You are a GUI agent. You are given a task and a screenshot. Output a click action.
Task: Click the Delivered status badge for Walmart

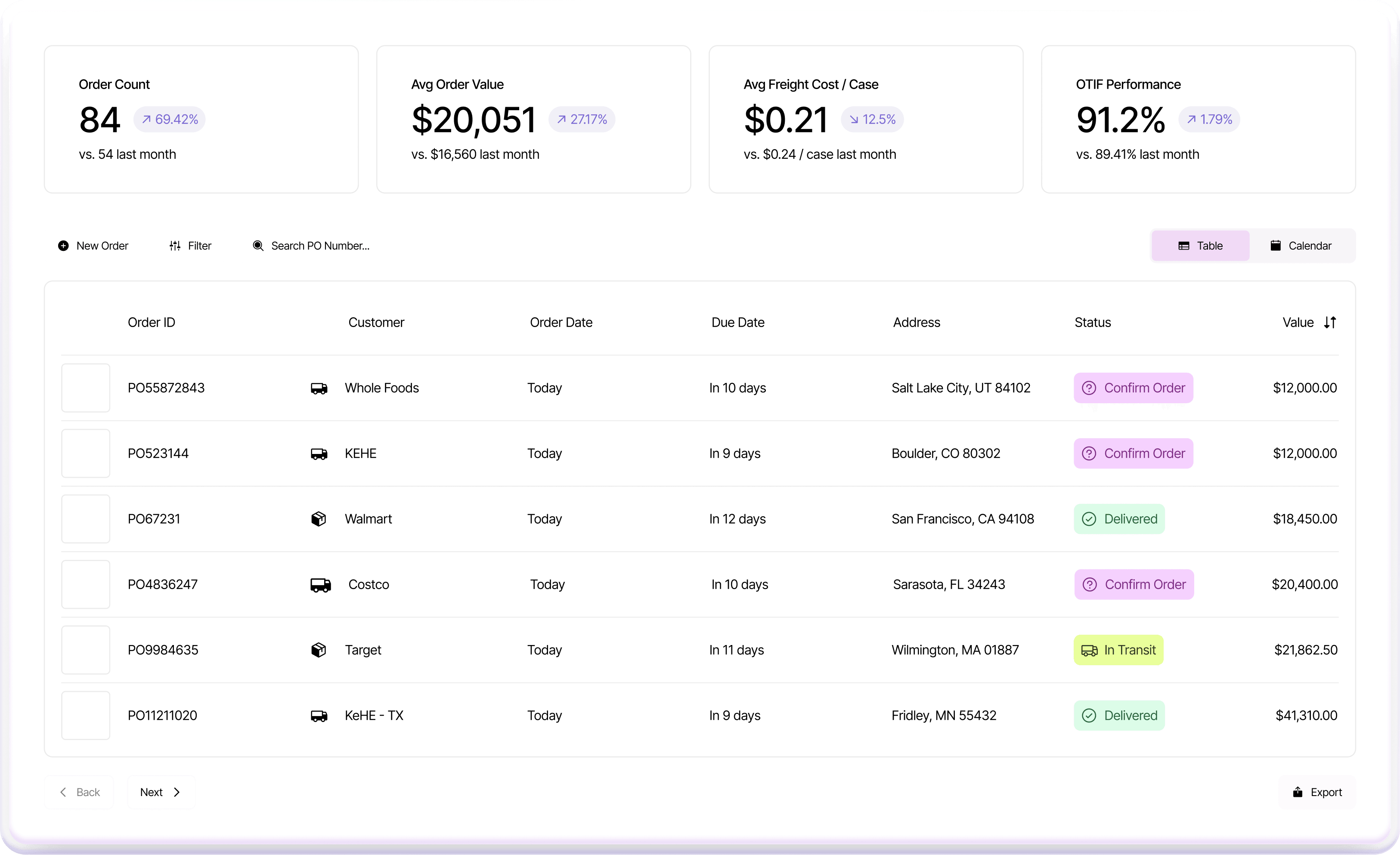1119,519
